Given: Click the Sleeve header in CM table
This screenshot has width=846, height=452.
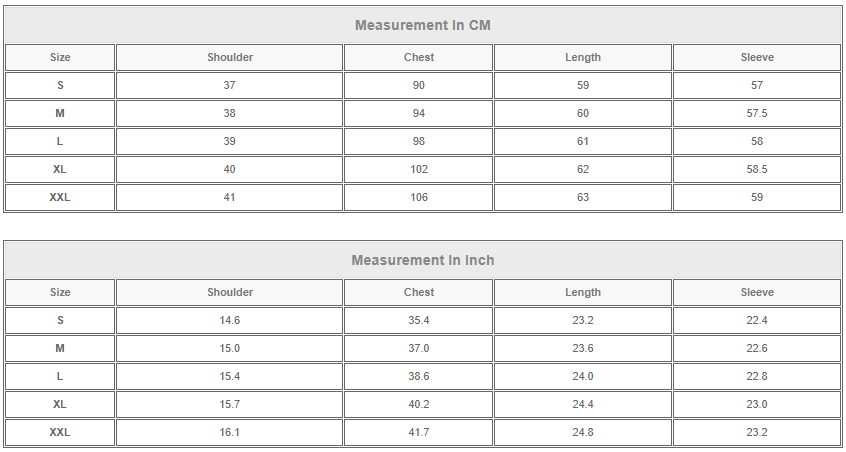Looking at the screenshot, I should coord(757,57).
